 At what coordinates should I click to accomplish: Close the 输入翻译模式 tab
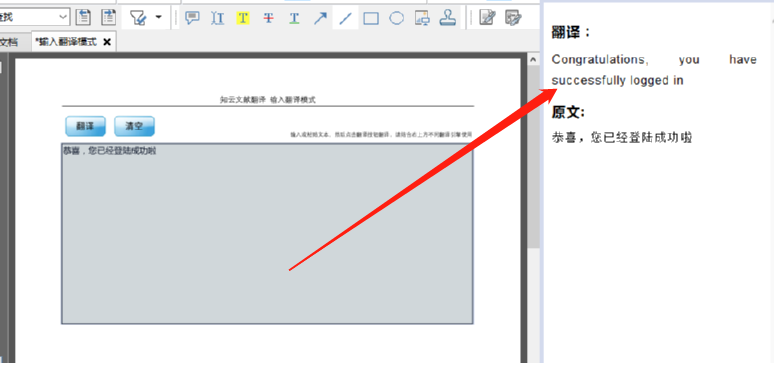click(107, 42)
